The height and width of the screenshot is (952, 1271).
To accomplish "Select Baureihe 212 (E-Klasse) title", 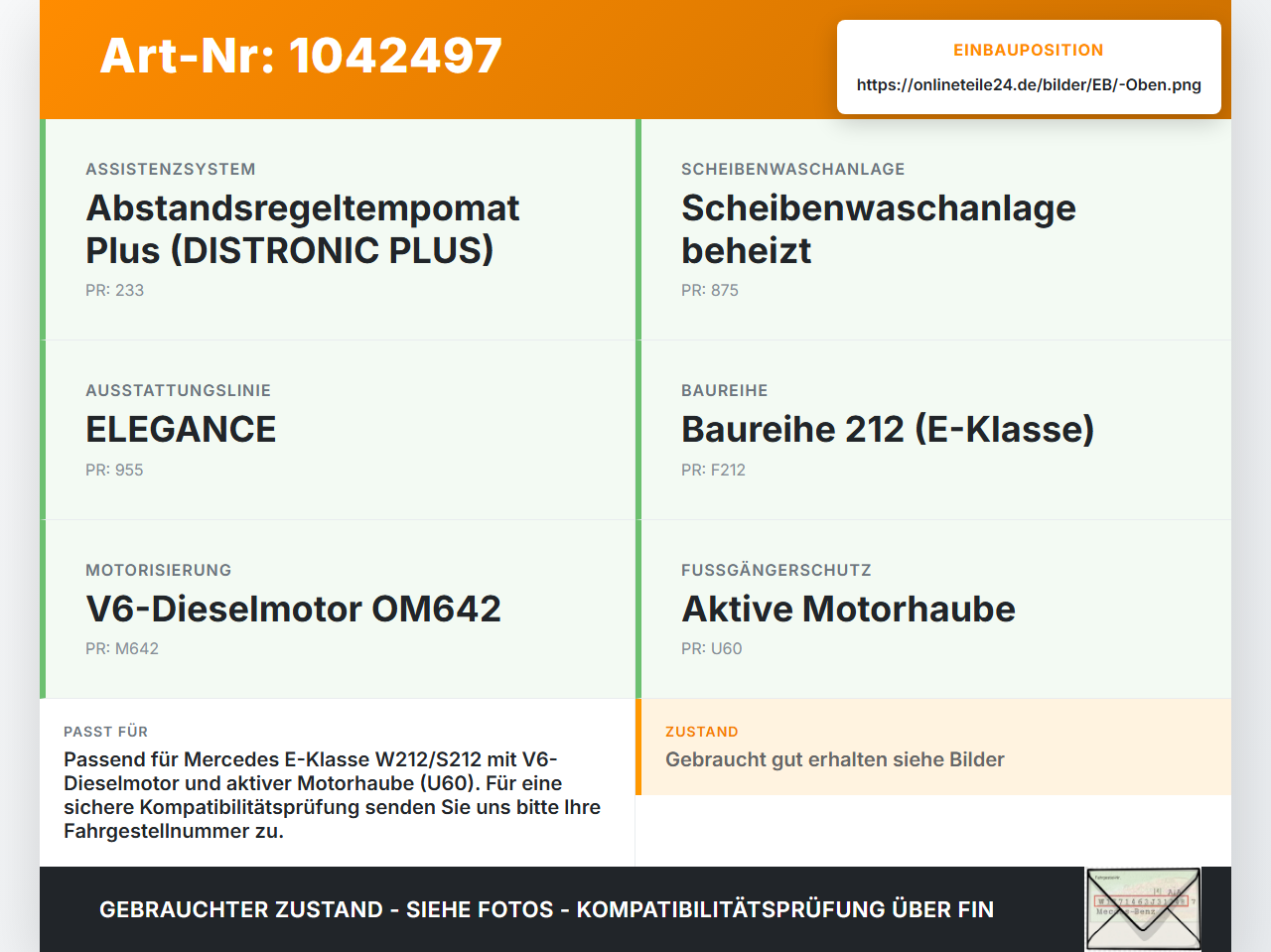I will point(888,429).
